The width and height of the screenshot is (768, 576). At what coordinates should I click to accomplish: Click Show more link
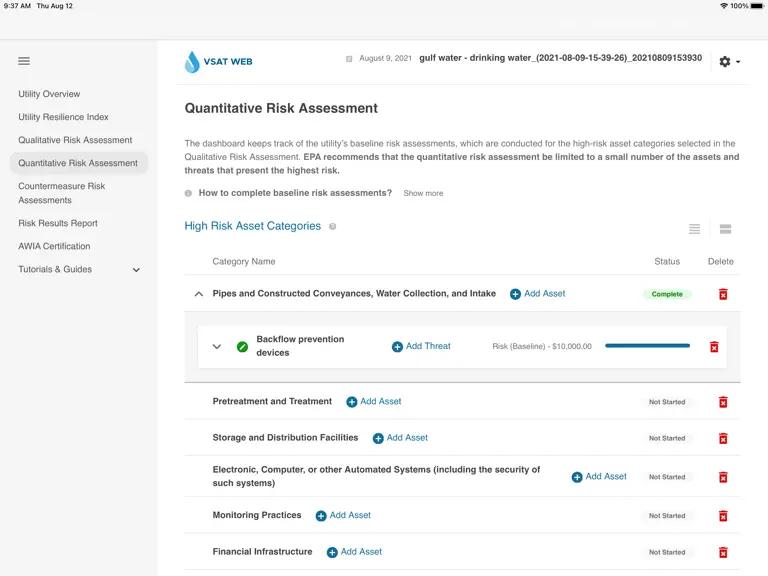click(x=423, y=193)
